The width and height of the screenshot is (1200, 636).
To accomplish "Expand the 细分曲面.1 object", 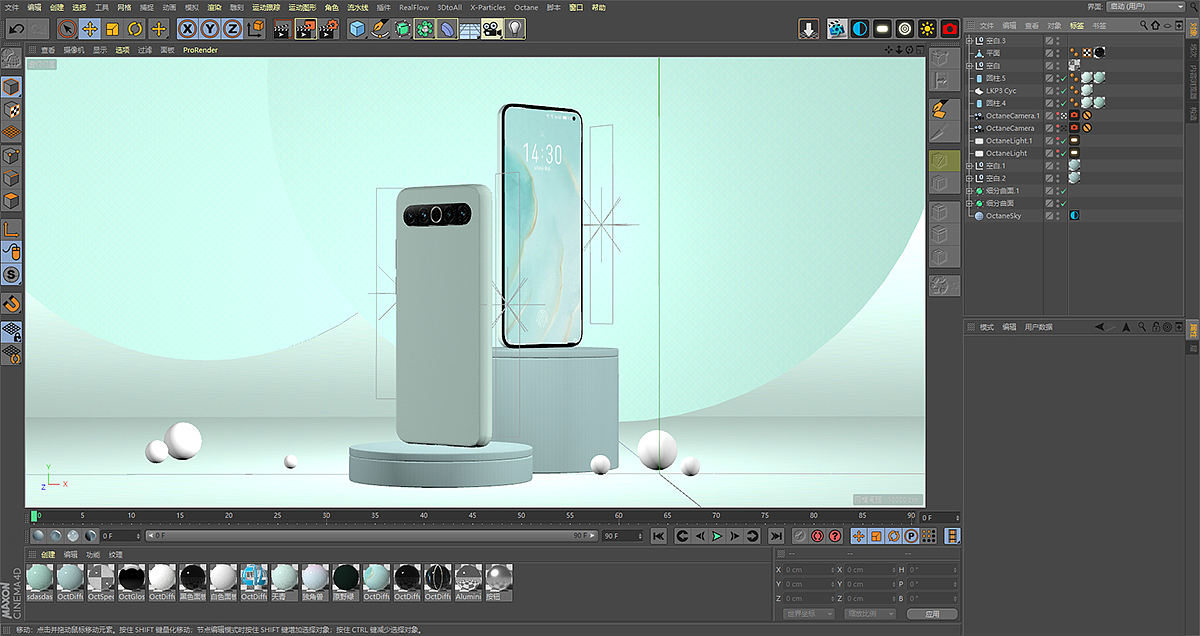I will (969, 191).
